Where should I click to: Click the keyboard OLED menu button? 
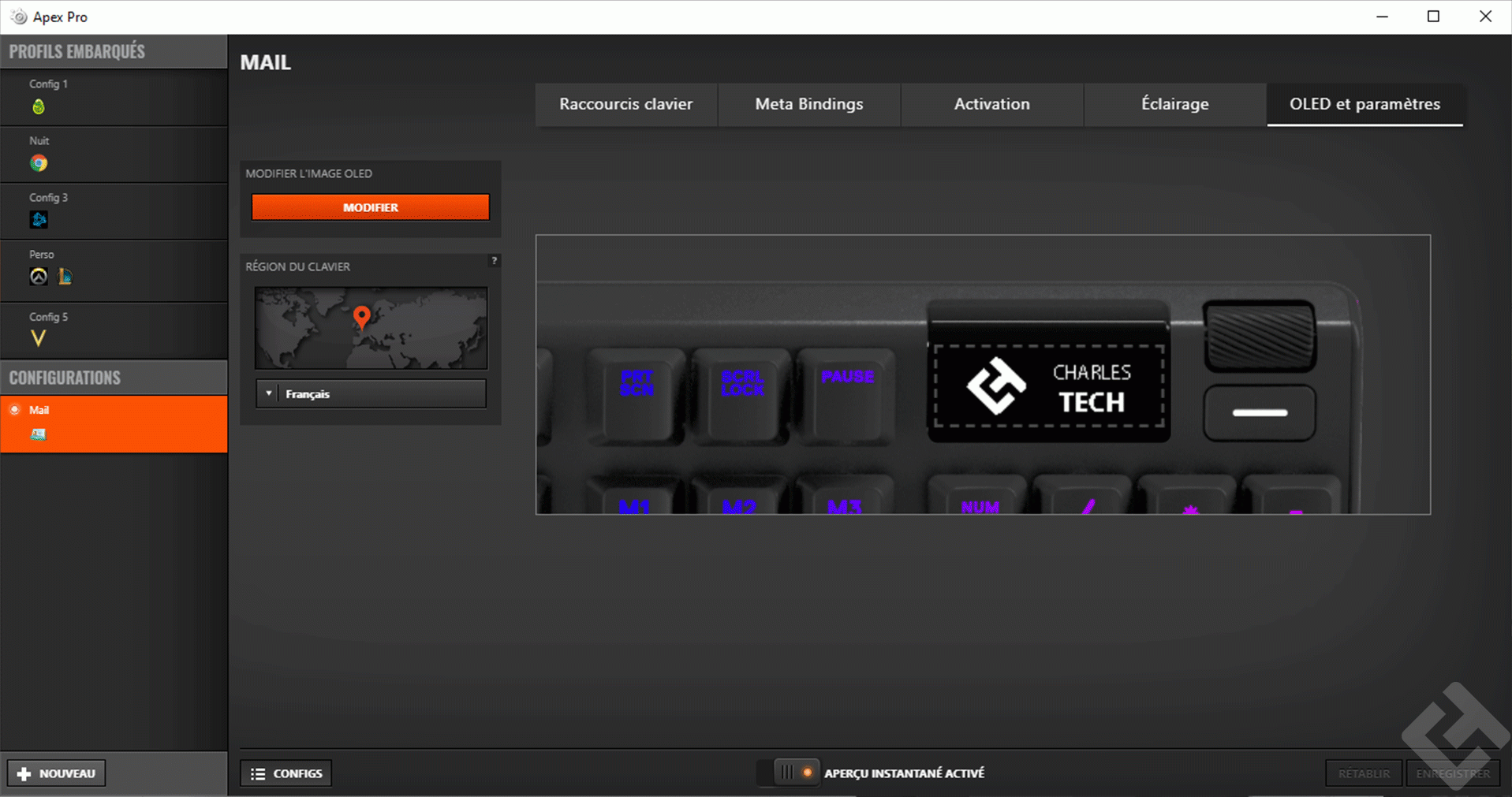[1260, 412]
